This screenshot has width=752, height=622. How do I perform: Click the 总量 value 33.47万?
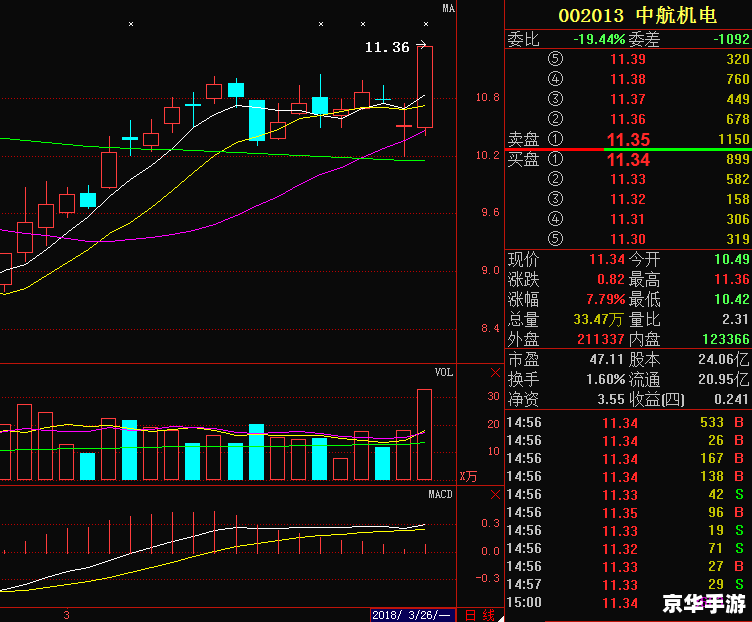pos(599,319)
